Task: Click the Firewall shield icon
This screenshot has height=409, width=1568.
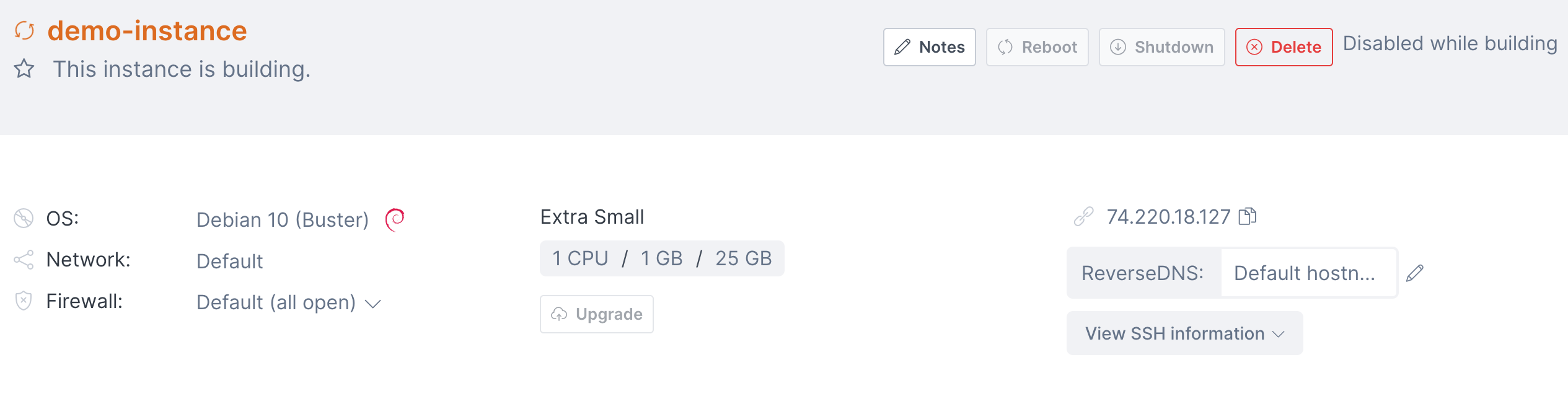Action: 24,301
